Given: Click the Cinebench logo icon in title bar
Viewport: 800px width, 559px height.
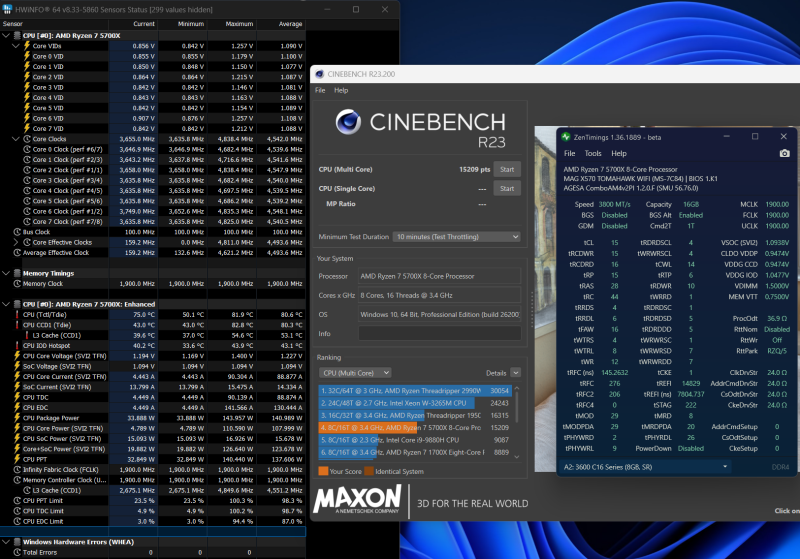Looking at the screenshot, I should click(x=320, y=74).
